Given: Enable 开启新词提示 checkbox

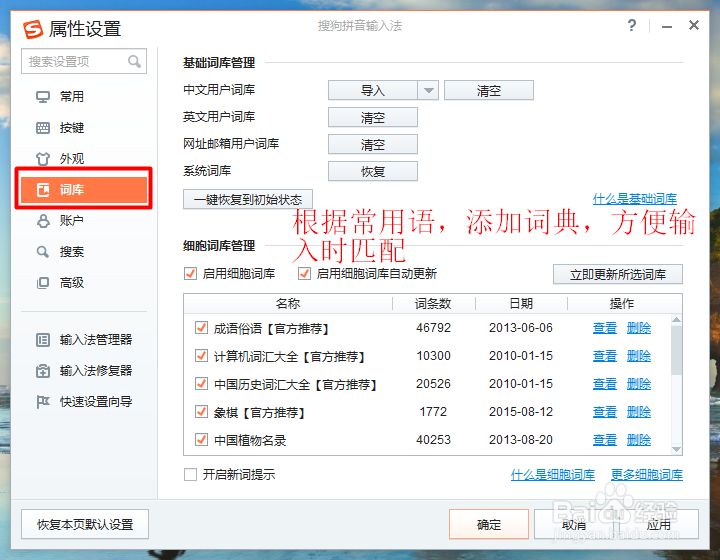Looking at the screenshot, I should 190,474.
